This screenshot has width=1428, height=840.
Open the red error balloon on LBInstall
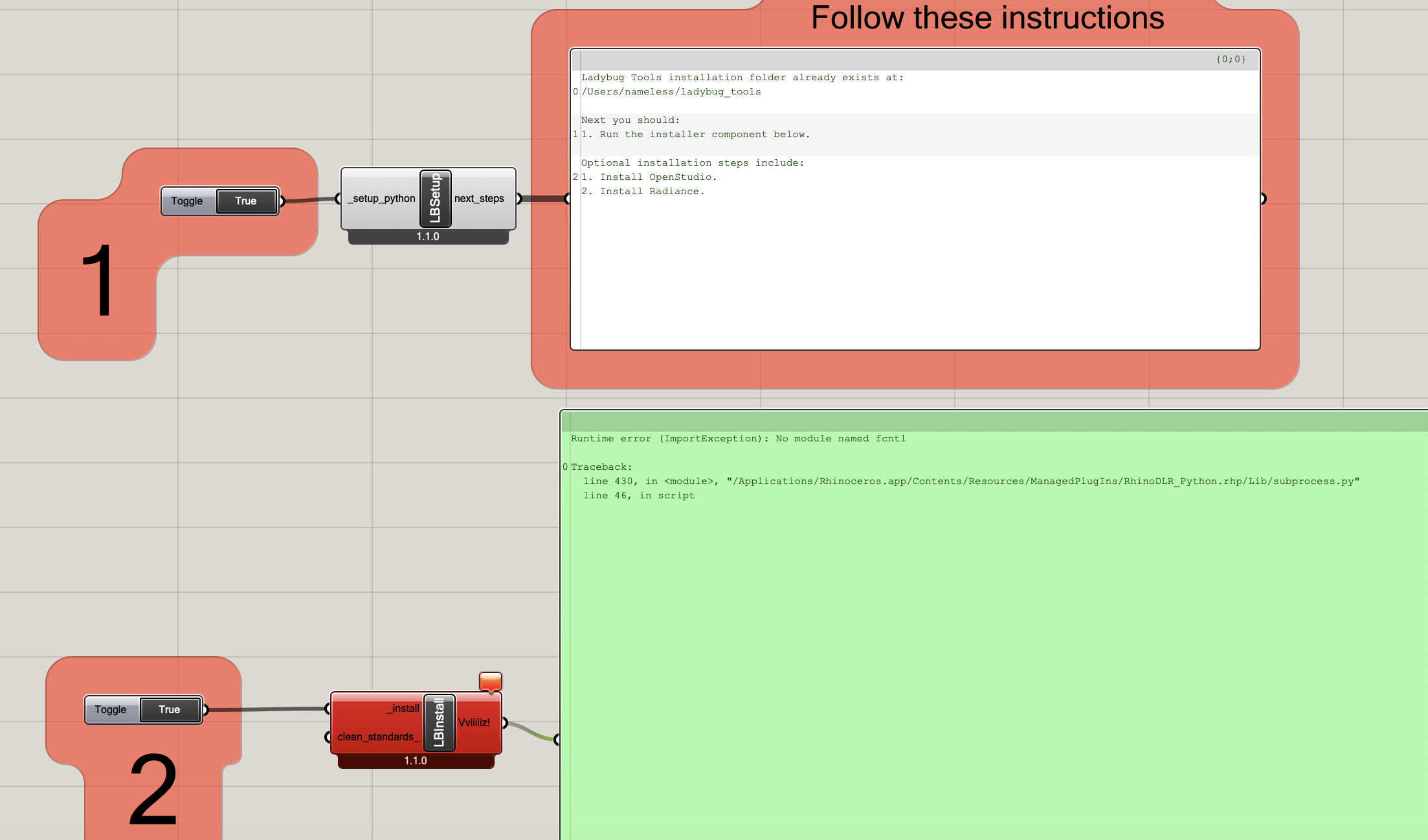[490, 681]
